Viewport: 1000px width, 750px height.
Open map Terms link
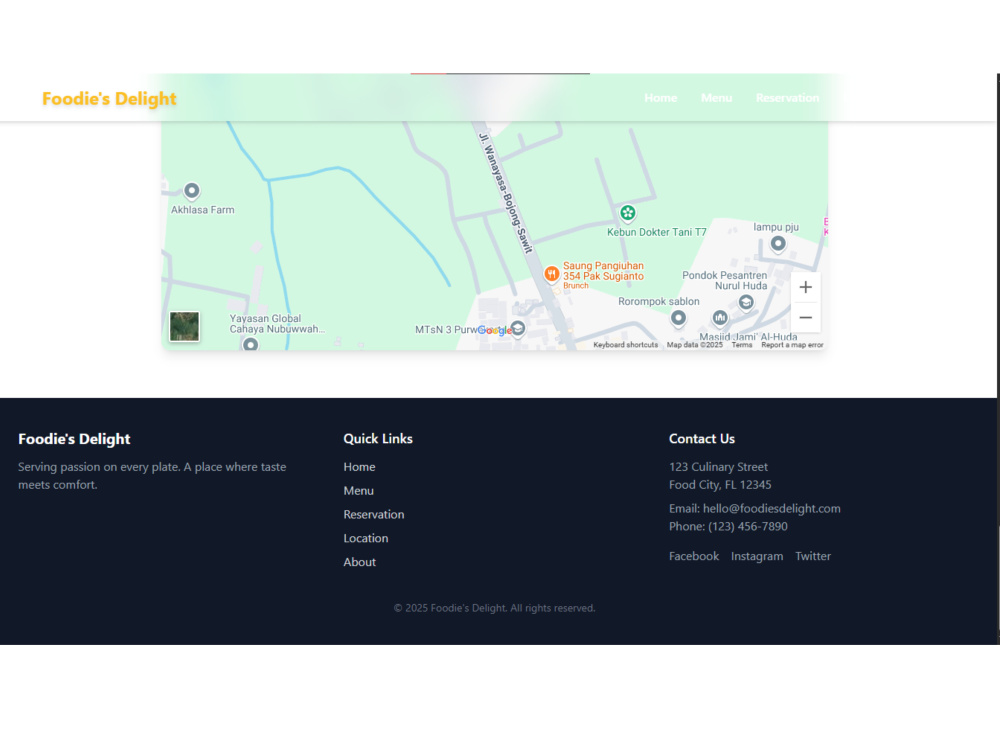click(742, 345)
